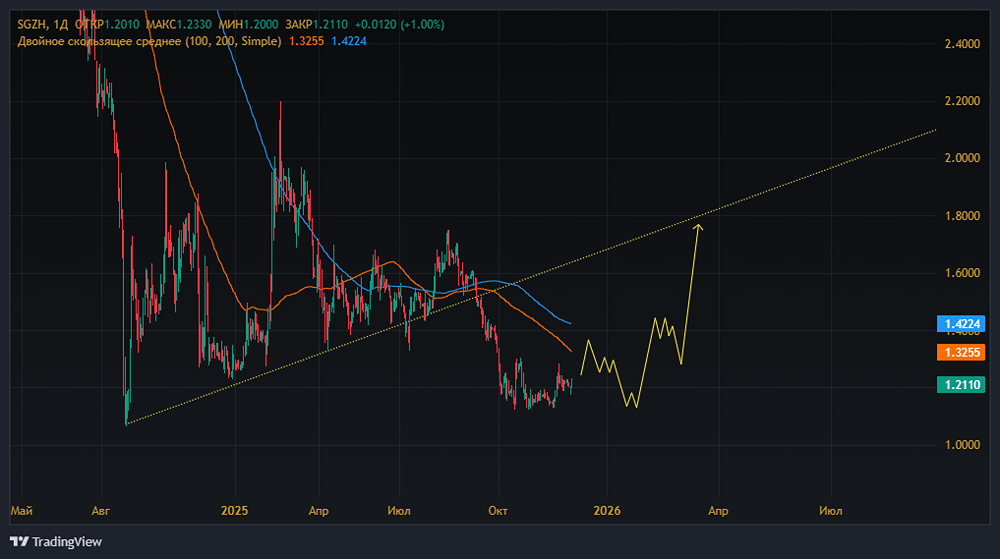Image resolution: width=1000 pixels, height=559 pixels.
Task: Click the orange 1.3255 value in indicator legend
Action: click(x=307, y=41)
